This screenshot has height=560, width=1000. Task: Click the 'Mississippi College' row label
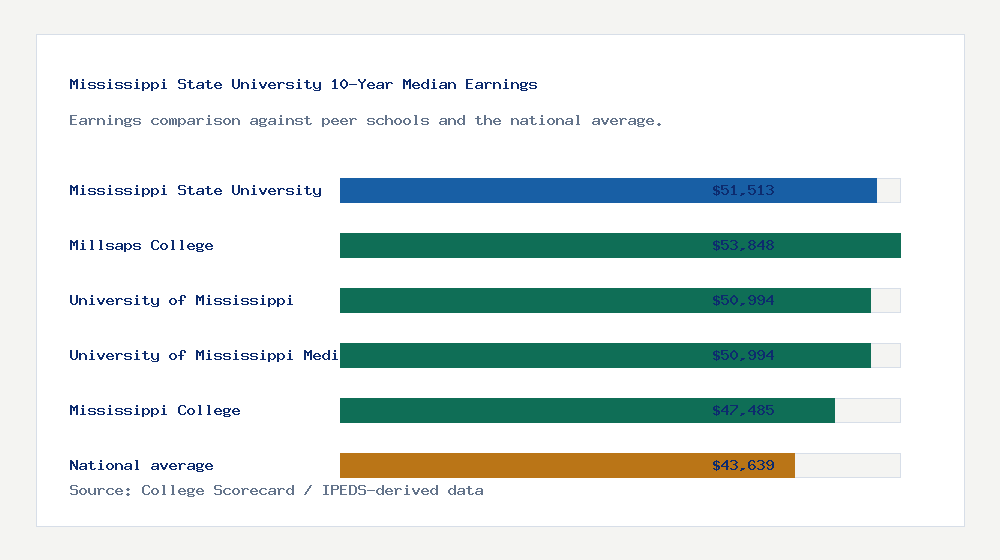click(x=154, y=410)
